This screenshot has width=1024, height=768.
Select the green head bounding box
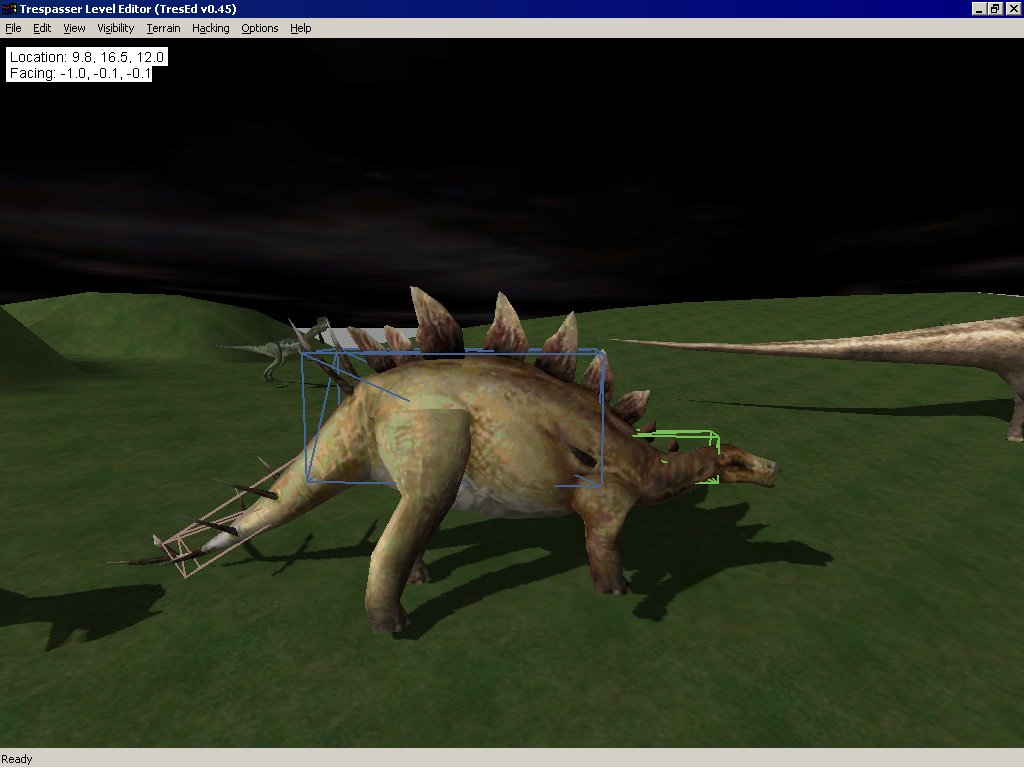coord(679,456)
